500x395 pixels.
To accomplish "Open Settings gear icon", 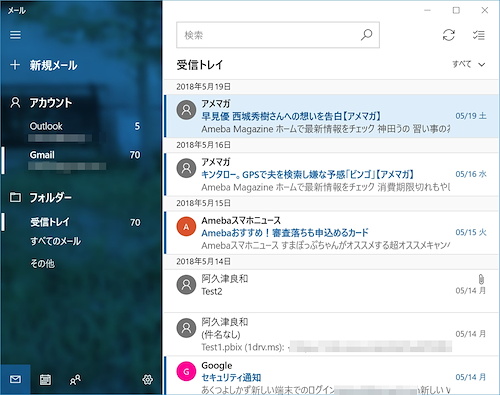I will pos(148,379).
